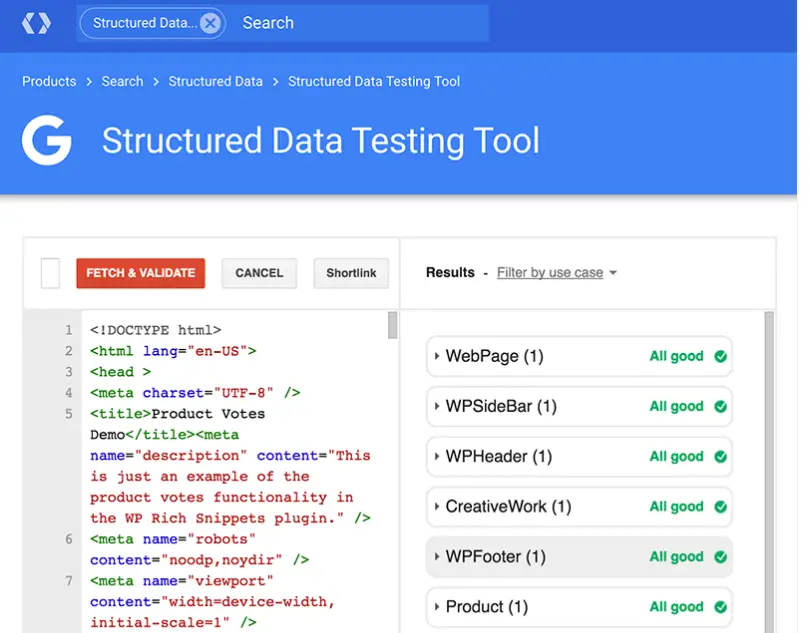Screen dimensions: 810x633
Task: Click WPHeader All good status text
Action: 676,456
